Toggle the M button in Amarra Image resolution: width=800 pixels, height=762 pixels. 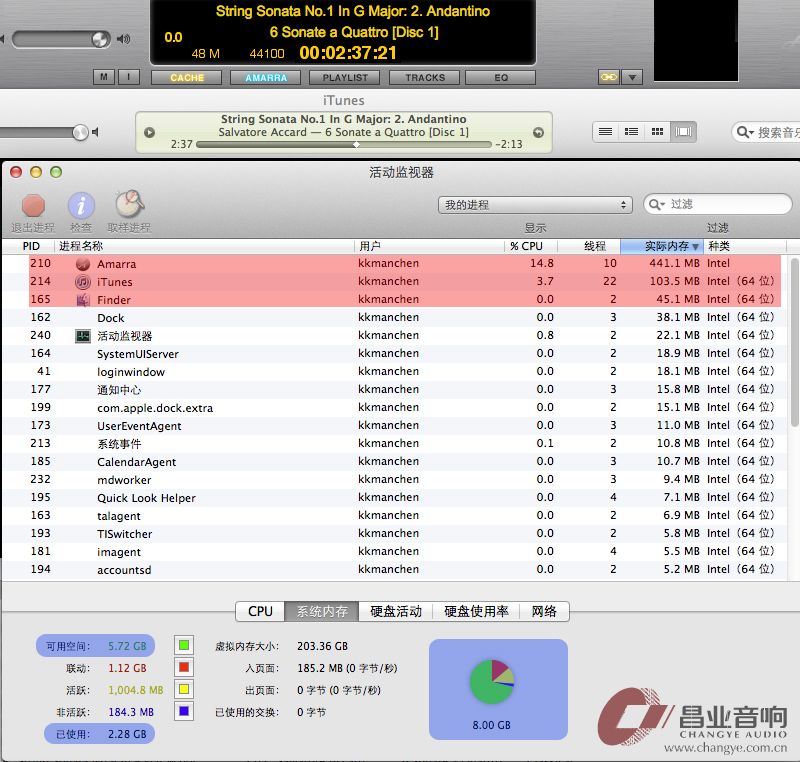pyautogui.click(x=104, y=78)
